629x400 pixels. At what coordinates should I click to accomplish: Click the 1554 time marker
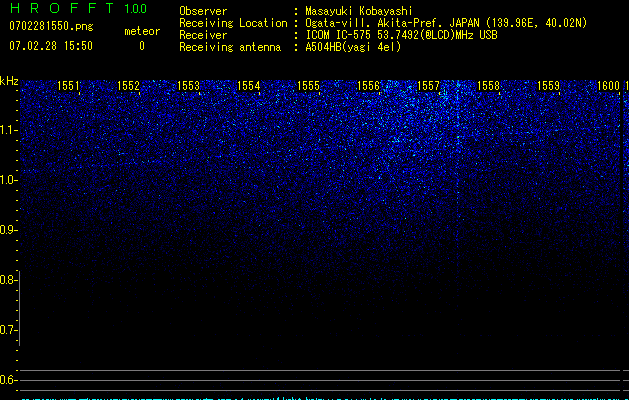click(x=248, y=85)
